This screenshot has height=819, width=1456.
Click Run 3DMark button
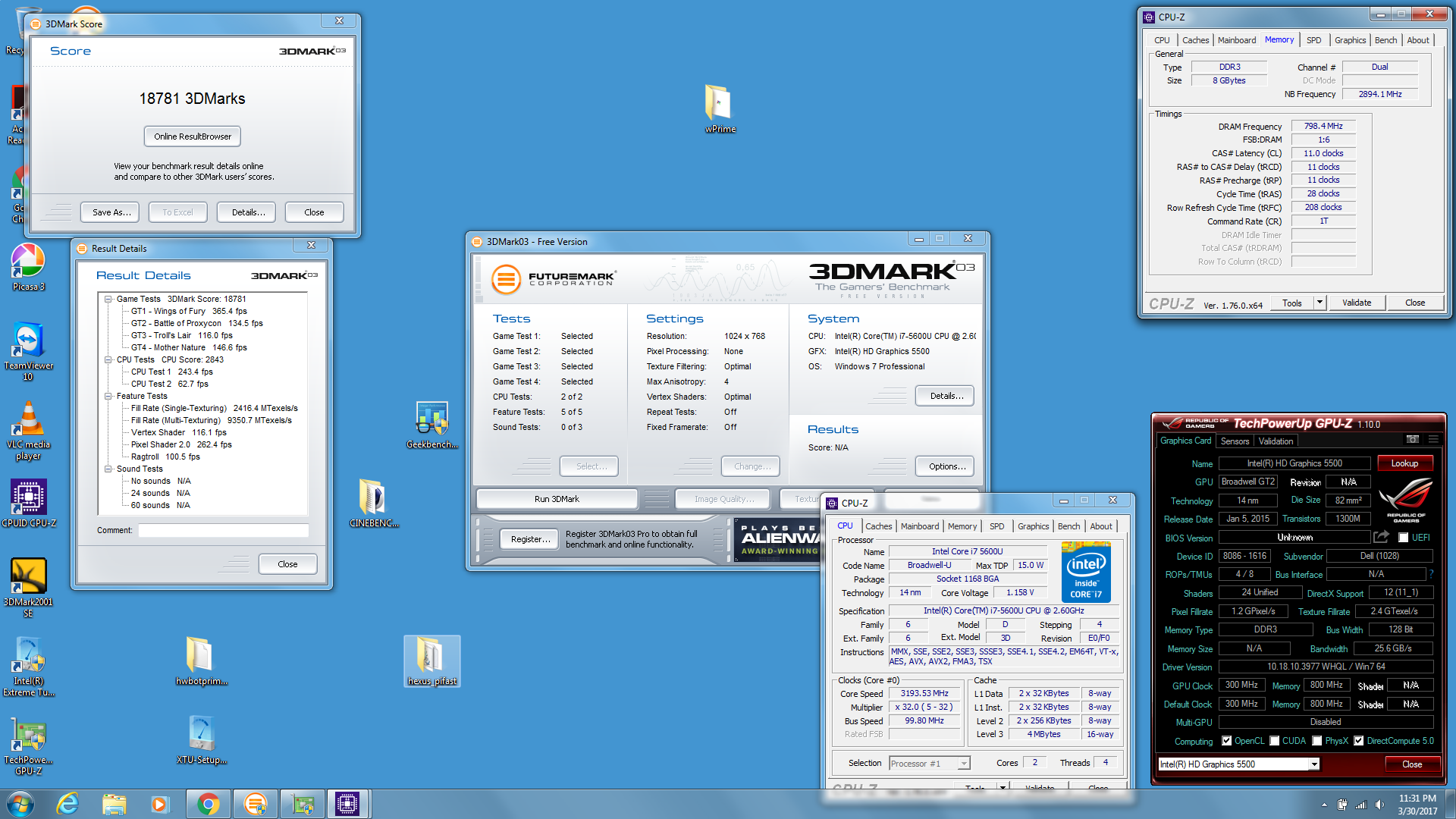[x=557, y=499]
